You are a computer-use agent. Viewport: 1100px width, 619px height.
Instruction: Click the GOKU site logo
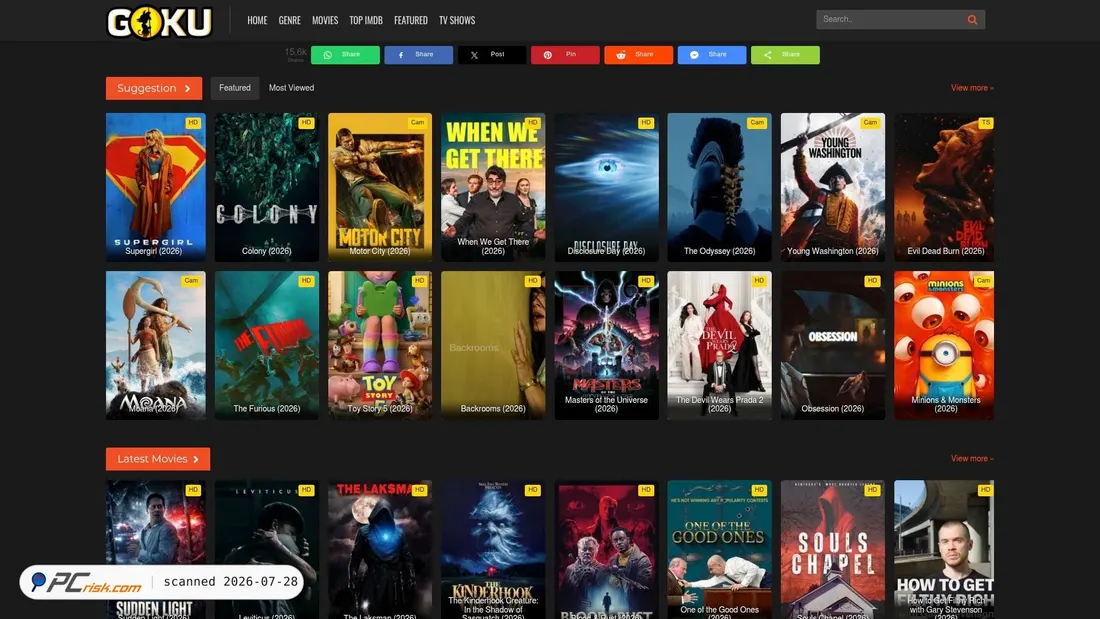tap(159, 22)
